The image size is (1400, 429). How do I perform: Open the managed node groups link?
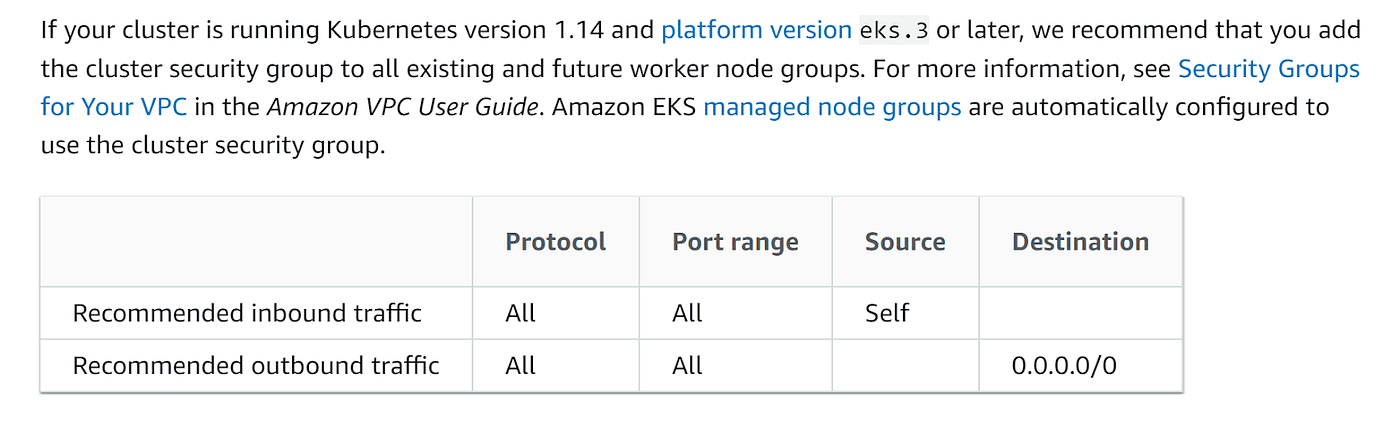click(x=832, y=107)
